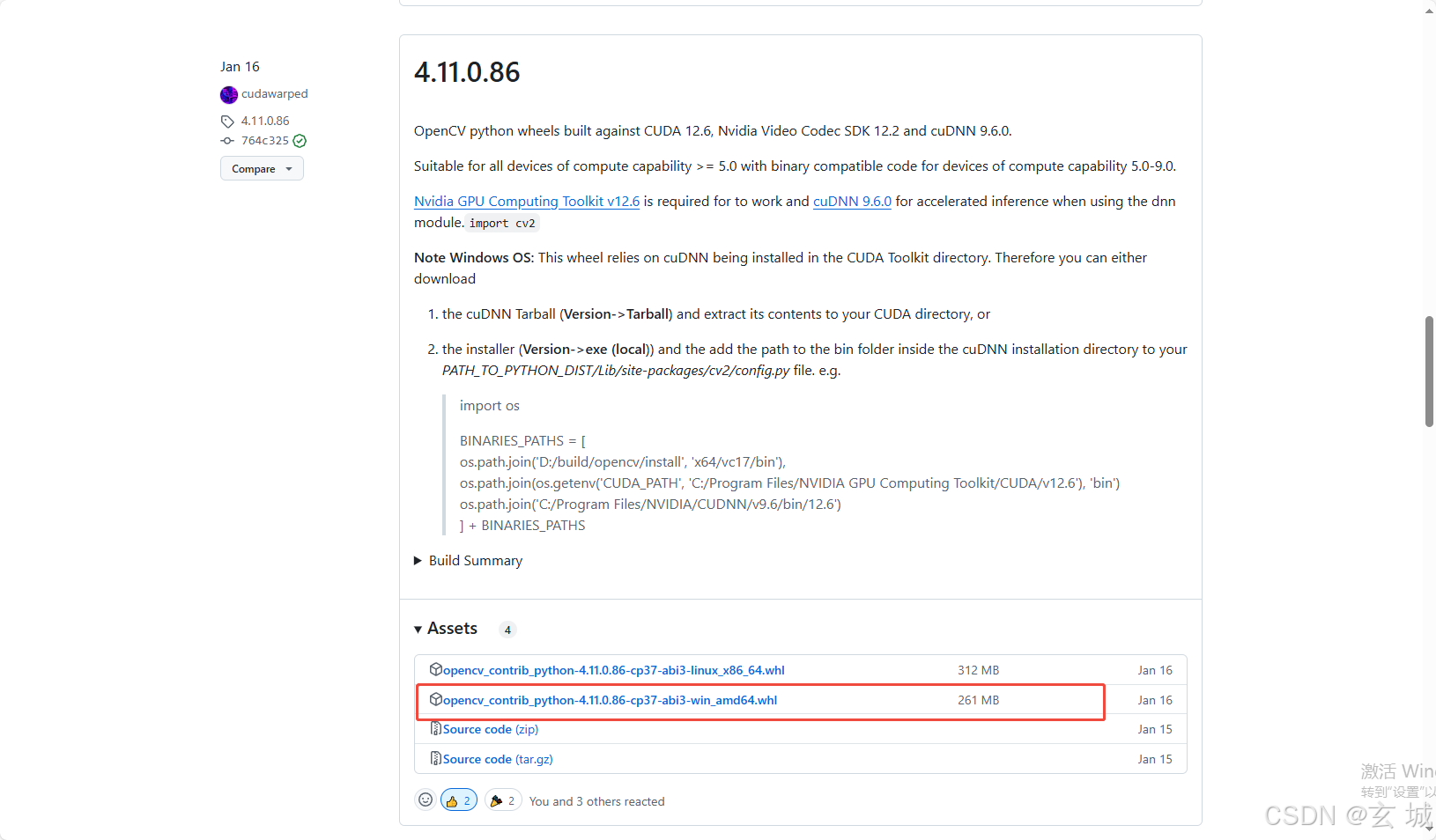This screenshot has height=840, width=1436.
Task: Click cudawarped's profile avatar
Action: coord(229,94)
